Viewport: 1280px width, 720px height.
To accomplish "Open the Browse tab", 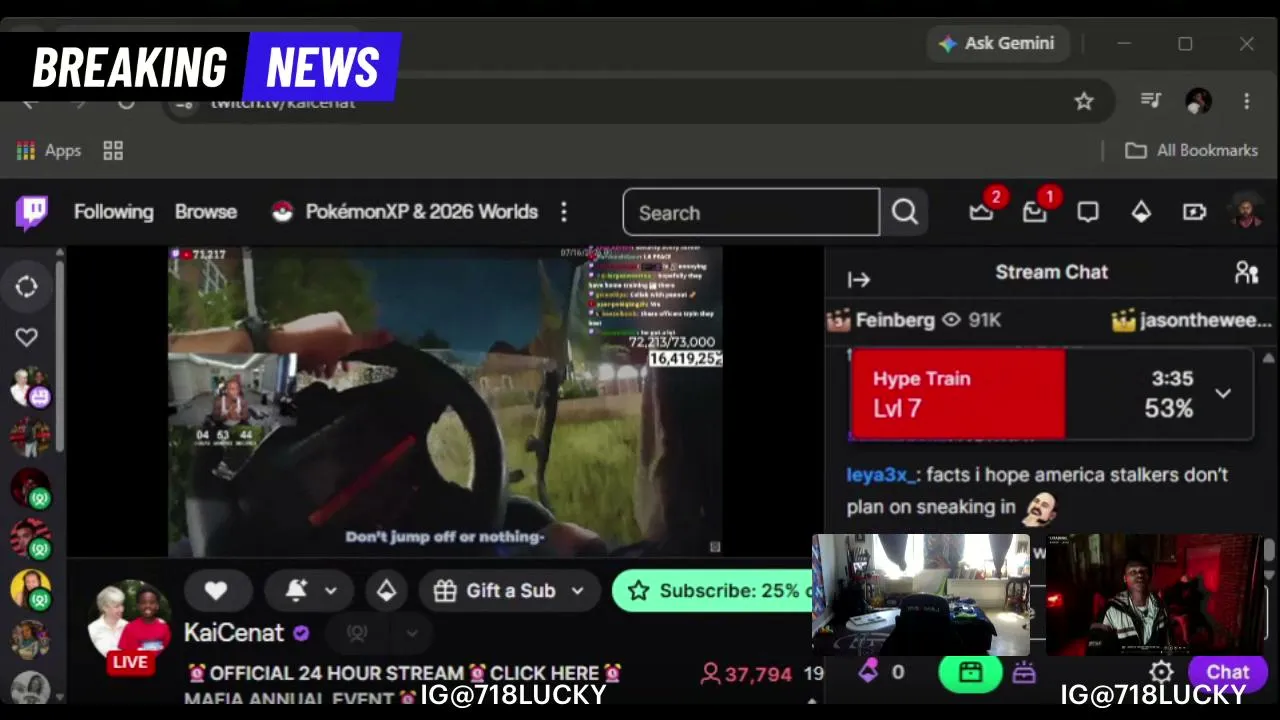I will coord(206,212).
